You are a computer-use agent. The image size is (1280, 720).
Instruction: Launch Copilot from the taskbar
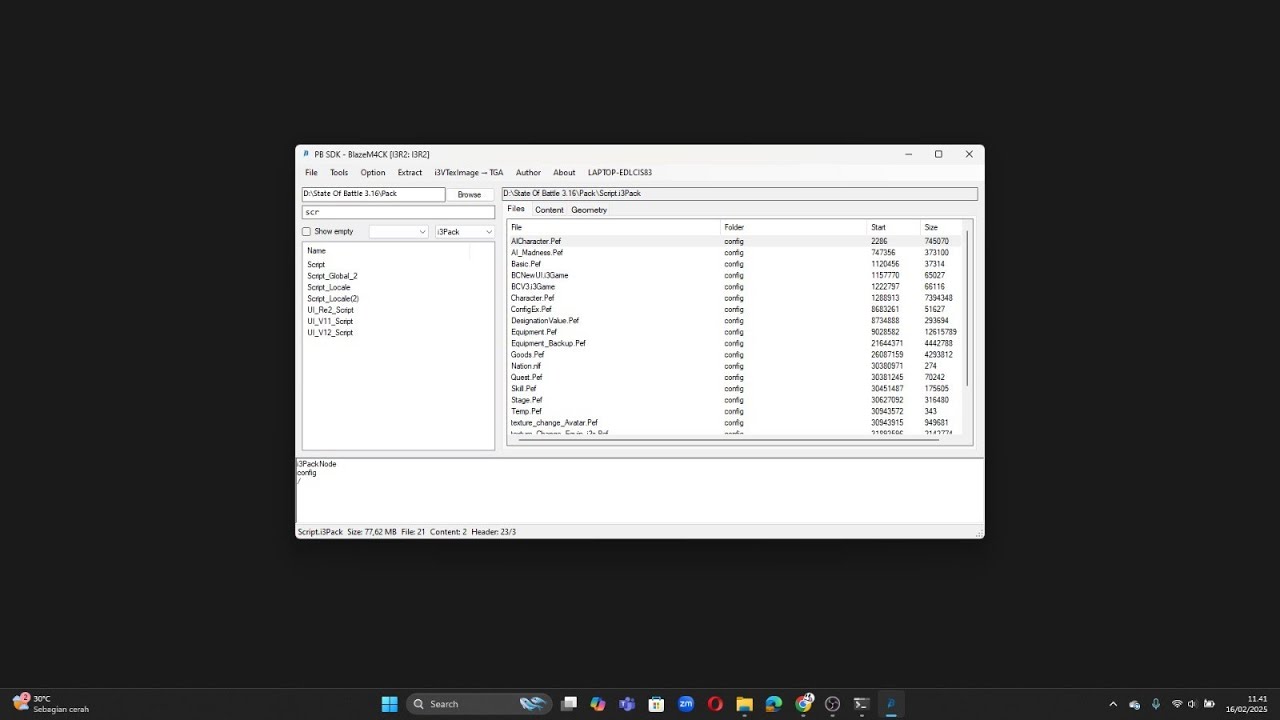tap(598, 704)
